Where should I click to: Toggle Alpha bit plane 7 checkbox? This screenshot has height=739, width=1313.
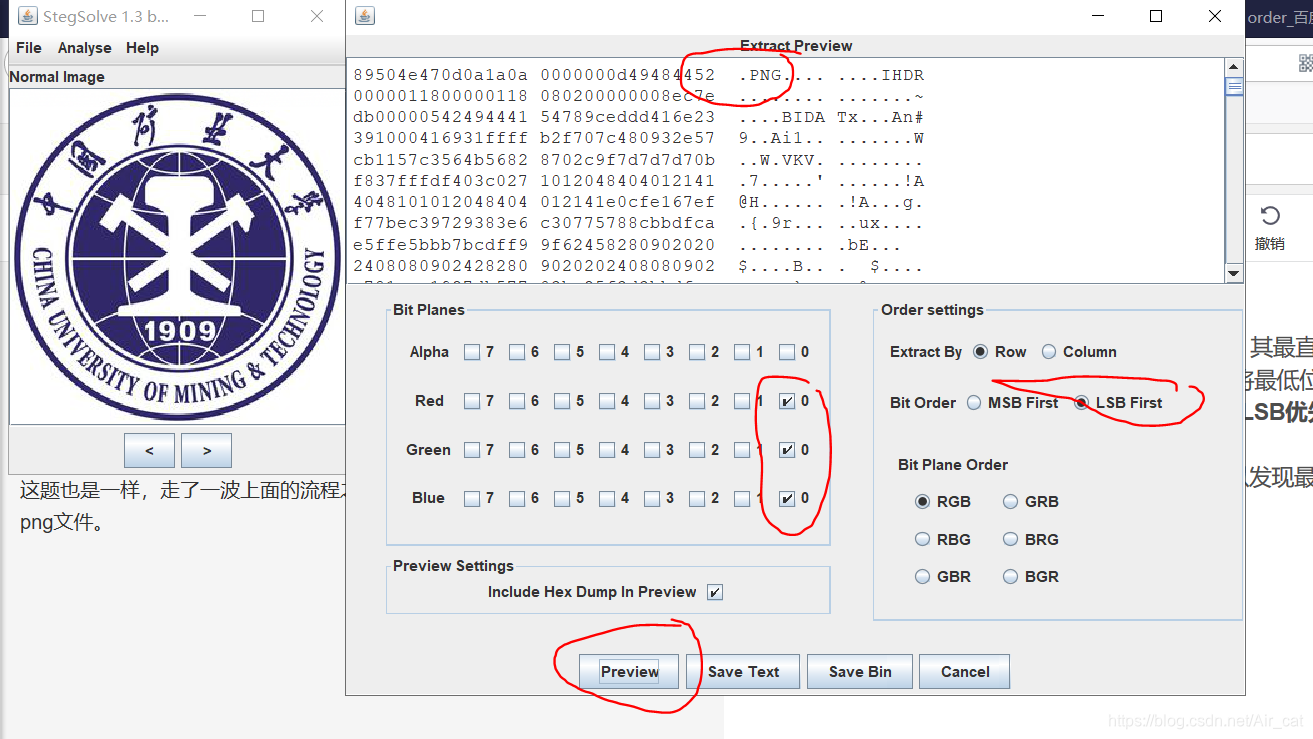pyautogui.click(x=472, y=352)
